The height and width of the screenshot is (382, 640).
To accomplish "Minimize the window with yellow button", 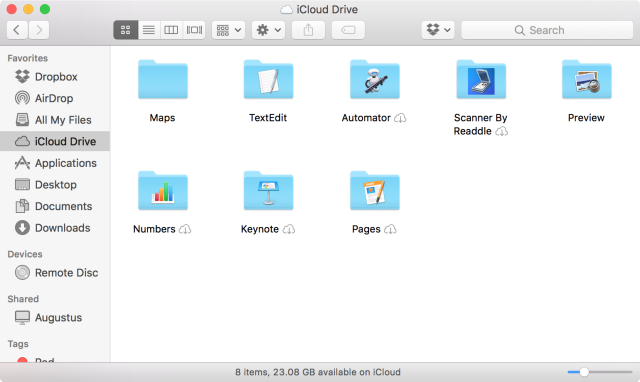I will [x=28, y=9].
